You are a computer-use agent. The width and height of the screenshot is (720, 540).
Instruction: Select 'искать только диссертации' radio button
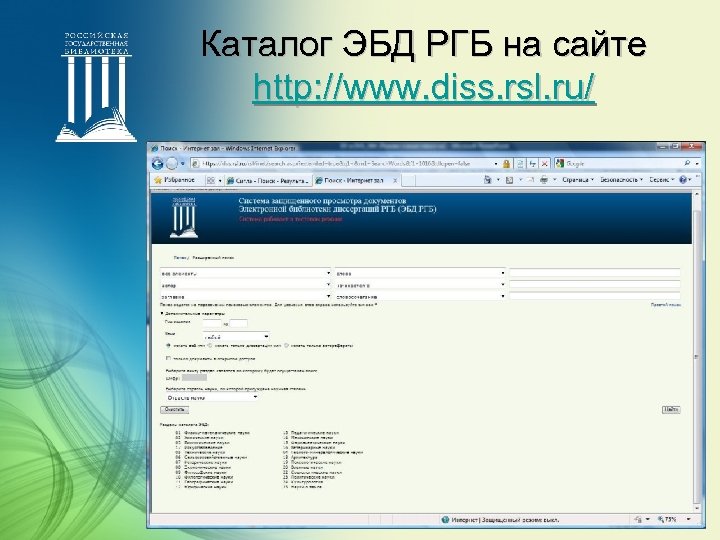210,345
